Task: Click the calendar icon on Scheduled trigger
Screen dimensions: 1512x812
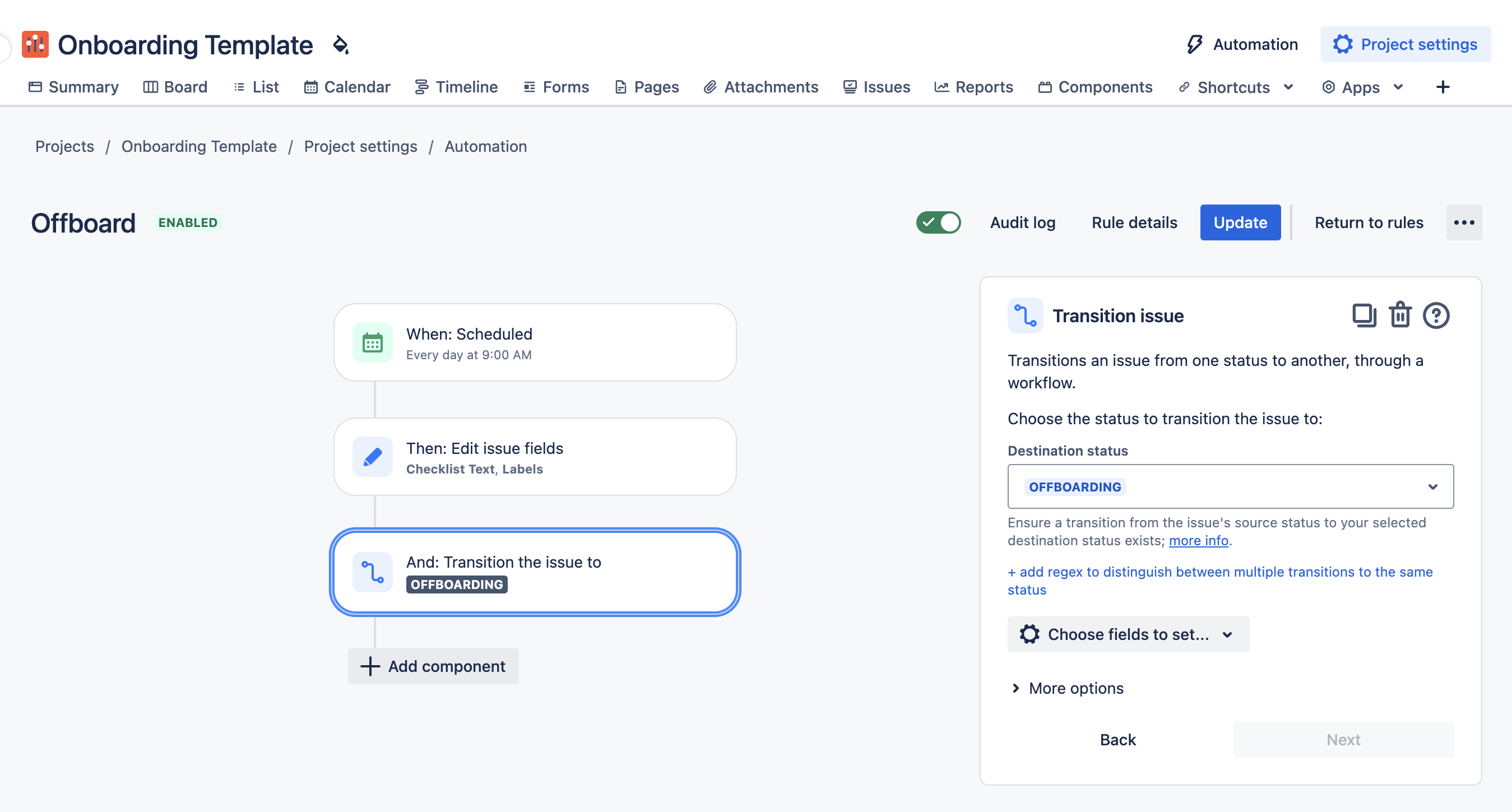Action: pos(373,343)
